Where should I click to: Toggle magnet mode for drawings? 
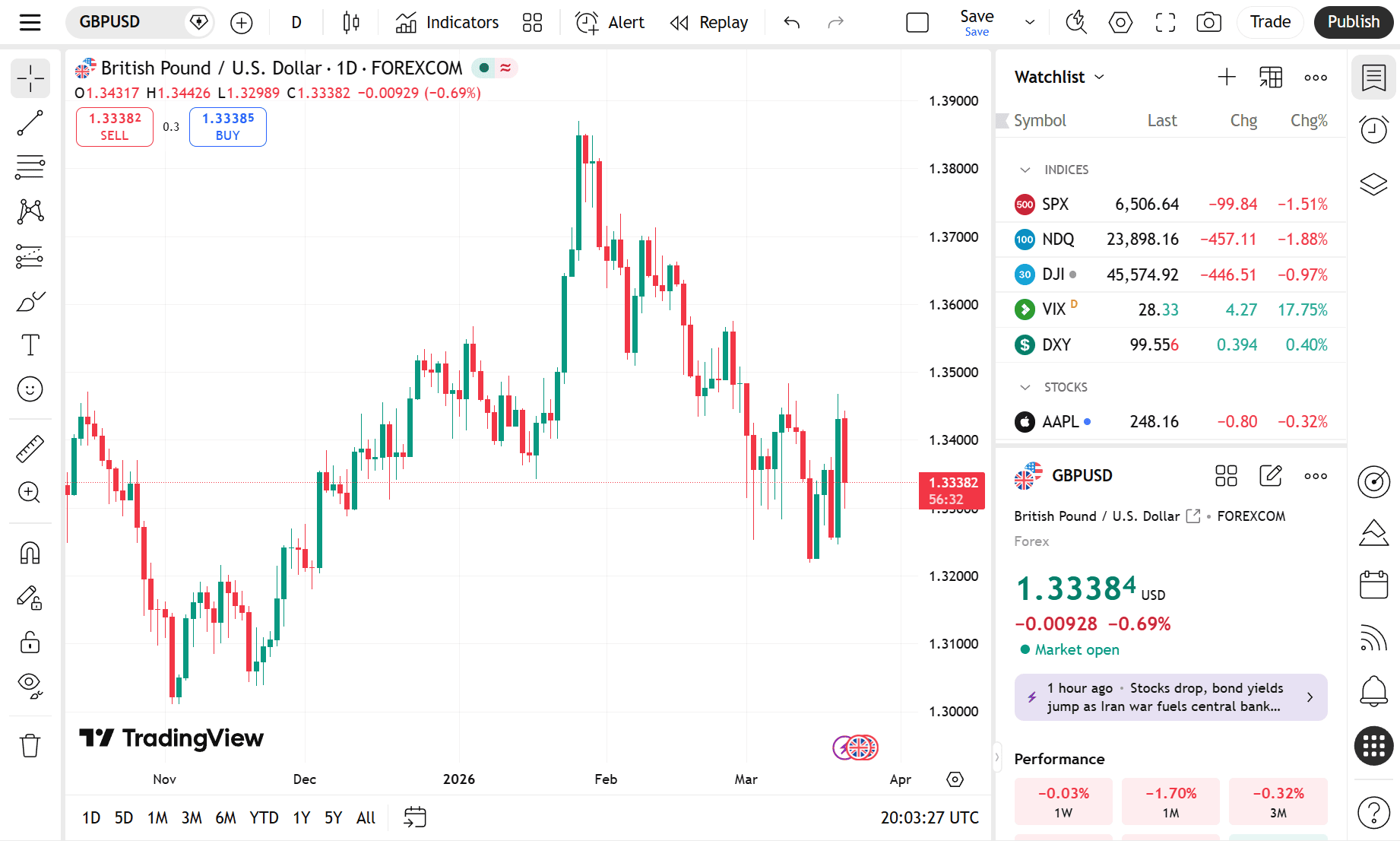pyautogui.click(x=30, y=553)
